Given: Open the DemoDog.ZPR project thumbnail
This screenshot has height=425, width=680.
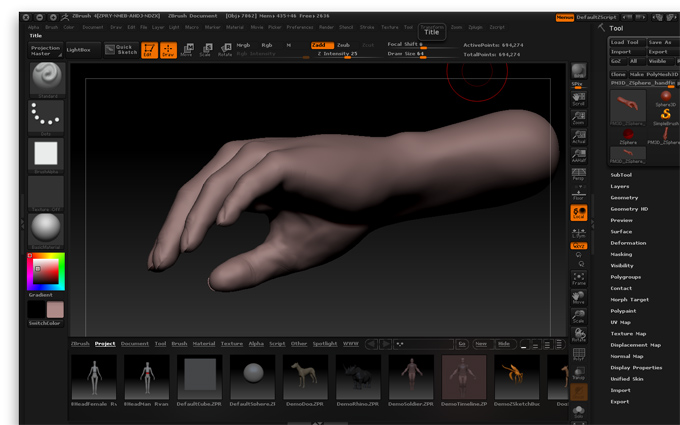Looking at the screenshot, I should pyautogui.click(x=305, y=377).
